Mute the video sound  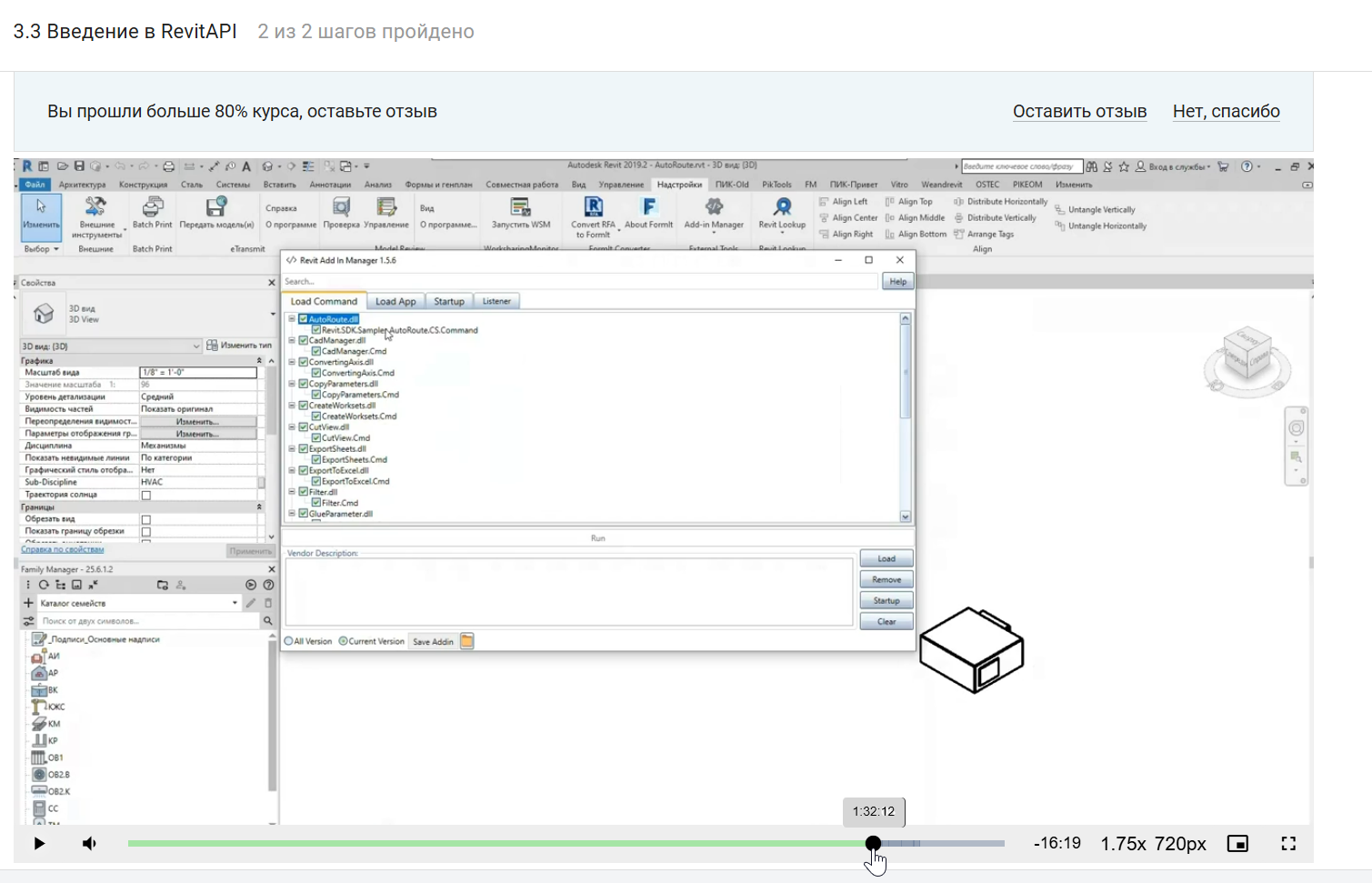pos(89,844)
